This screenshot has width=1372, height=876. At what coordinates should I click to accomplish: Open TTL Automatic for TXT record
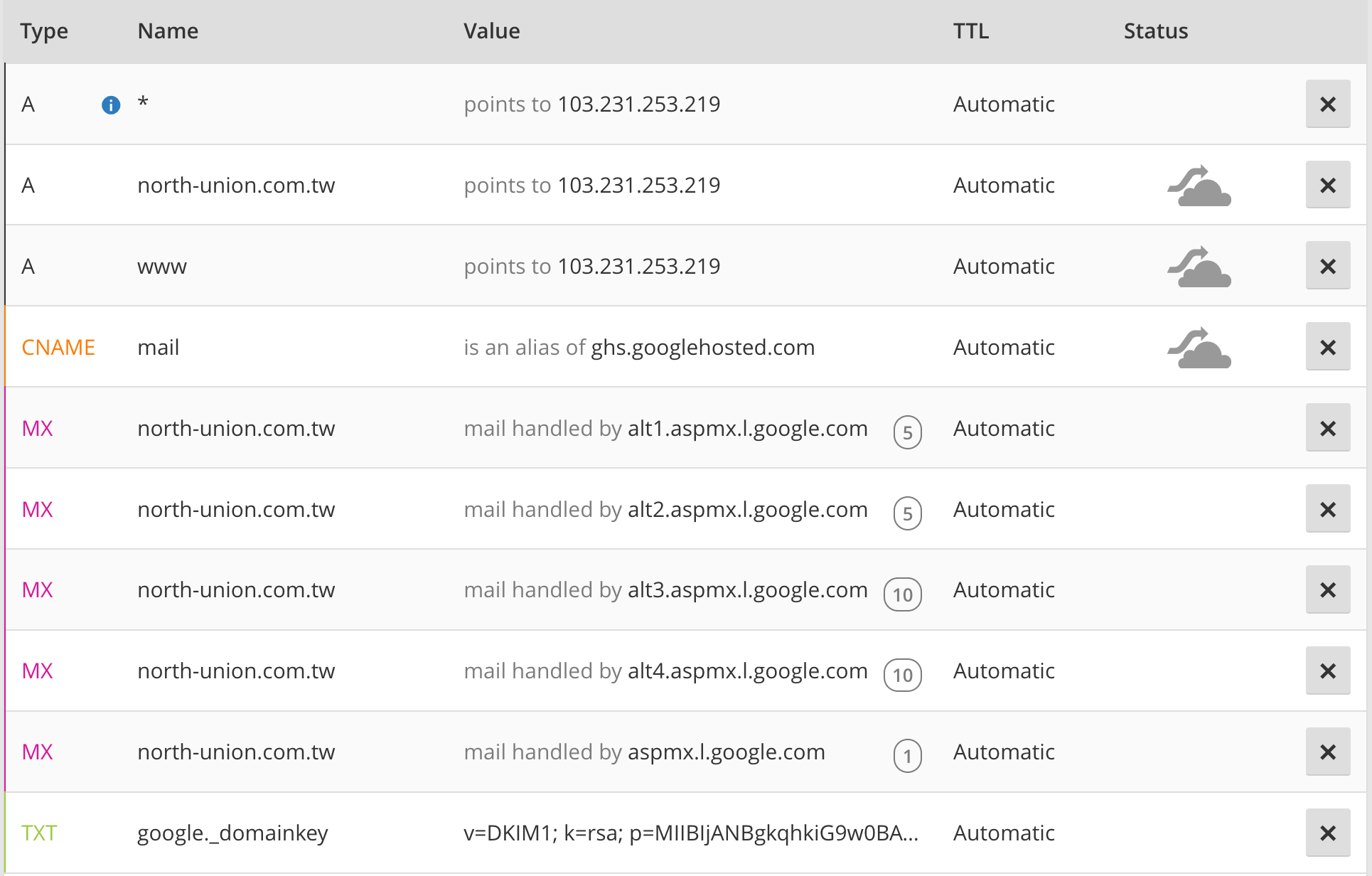pyautogui.click(x=1003, y=833)
